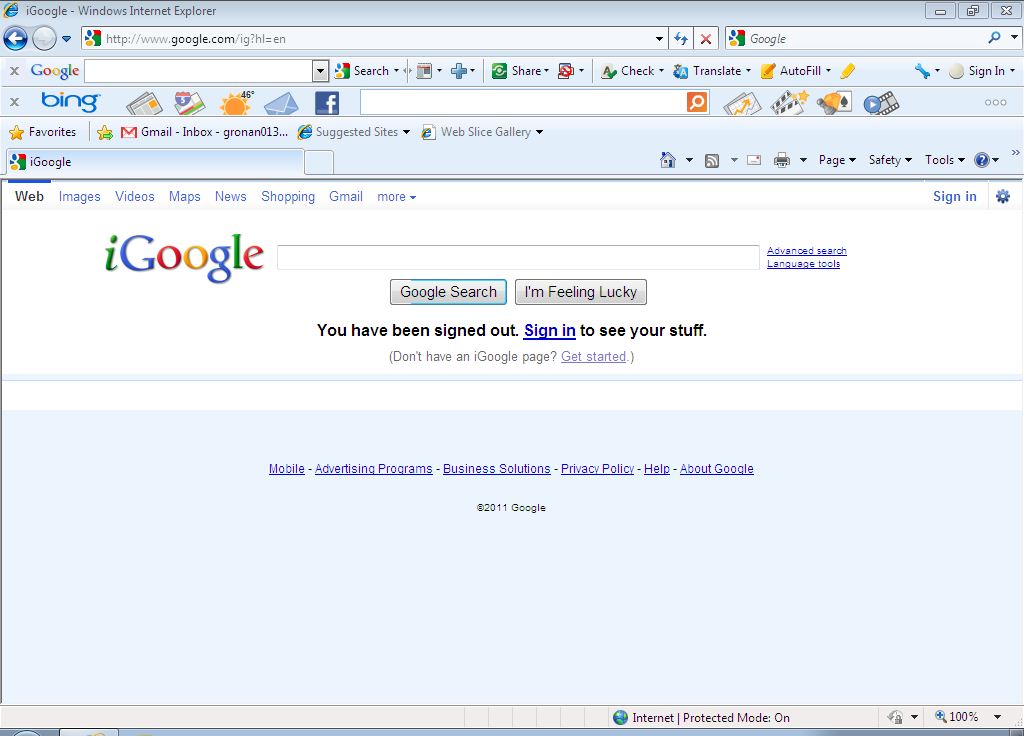
Task: Open the Share menu on Google Toolbar
Action: point(520,71)
